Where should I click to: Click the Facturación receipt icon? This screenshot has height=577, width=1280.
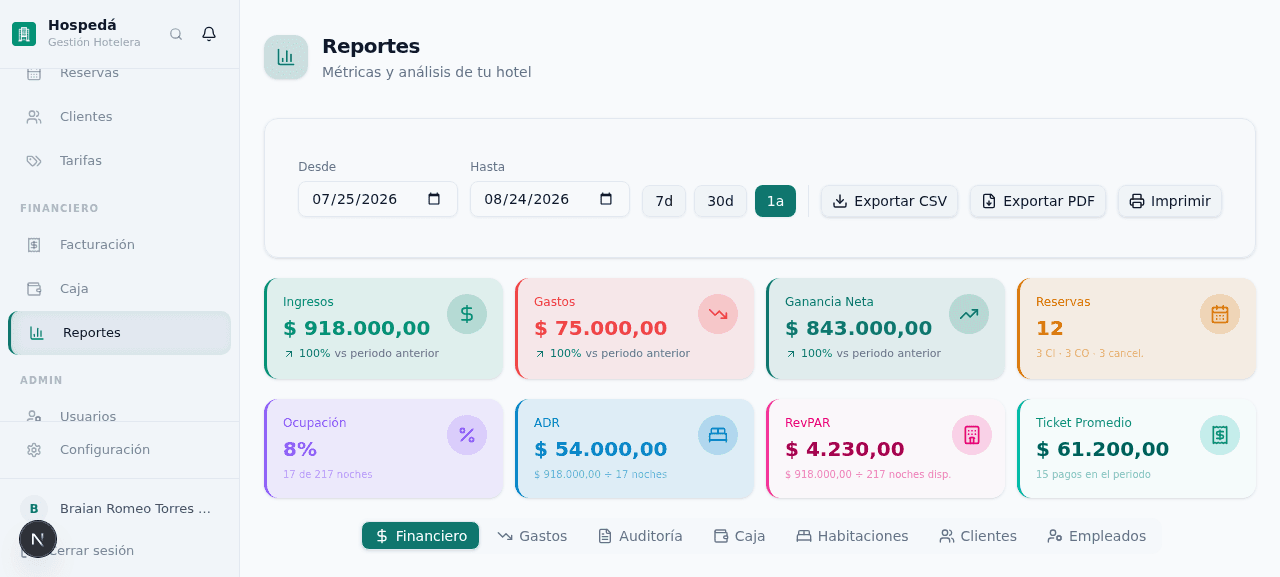pyautogui.click(x=34, y=245)
